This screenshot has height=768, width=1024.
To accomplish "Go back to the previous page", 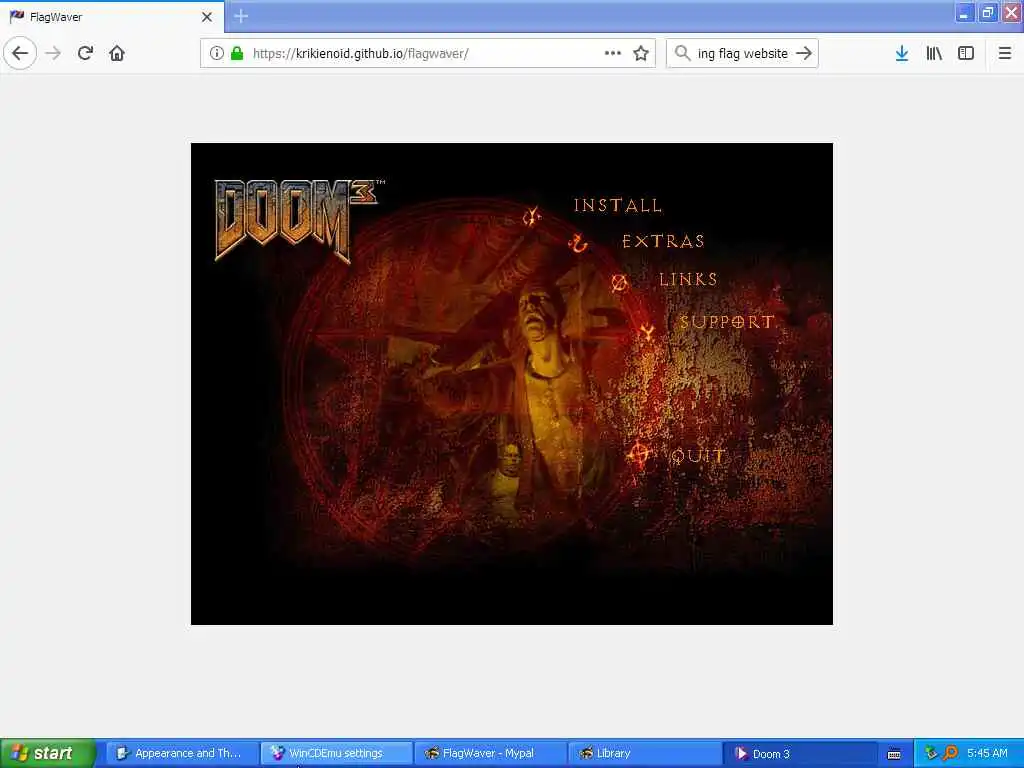I will 20,53.
